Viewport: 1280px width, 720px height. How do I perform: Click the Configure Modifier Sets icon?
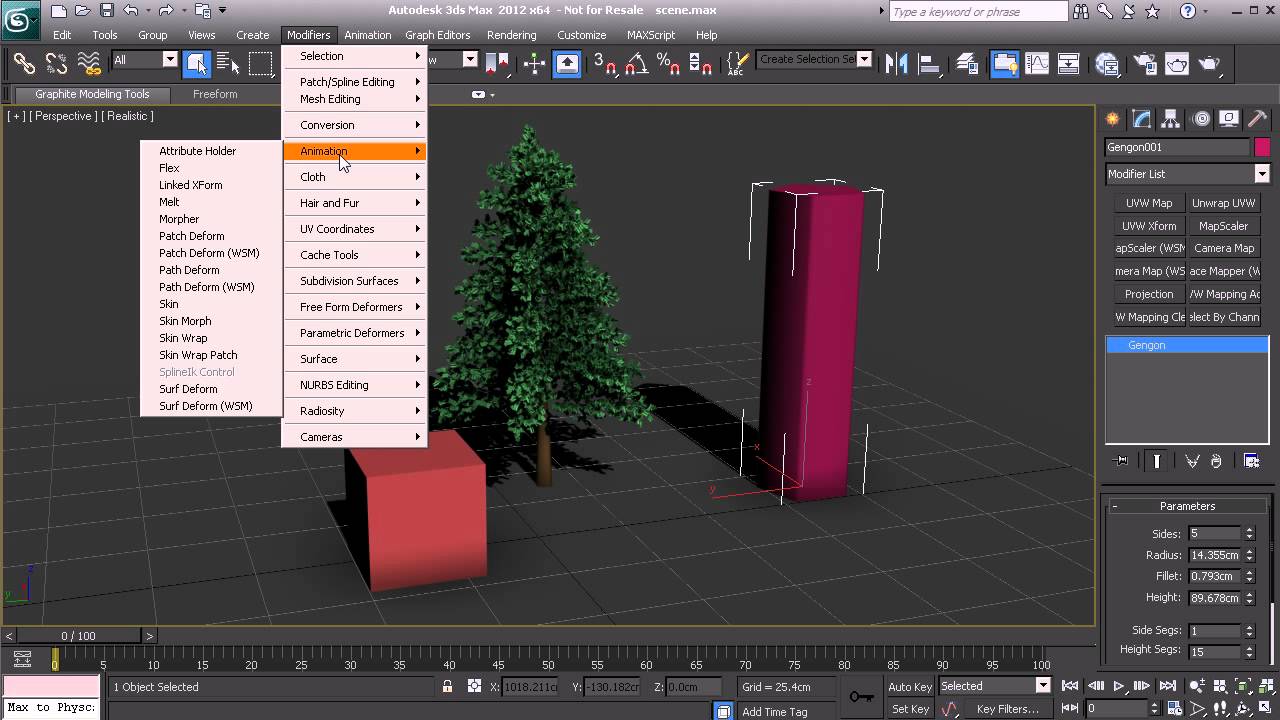click(1251, 461)
